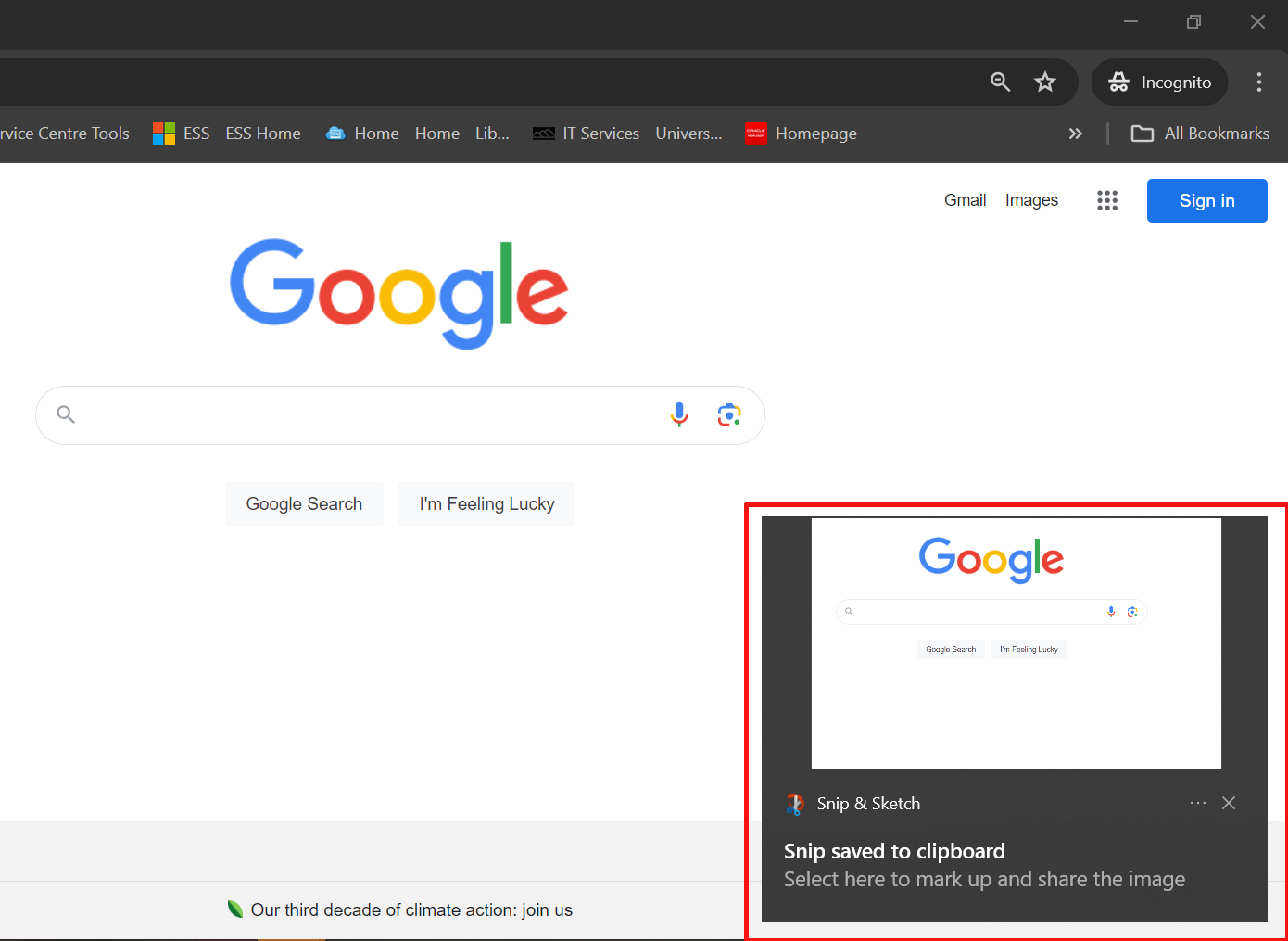Open the Gmail link
Screen dimensions: 1288x941
(x=965, y=200)
